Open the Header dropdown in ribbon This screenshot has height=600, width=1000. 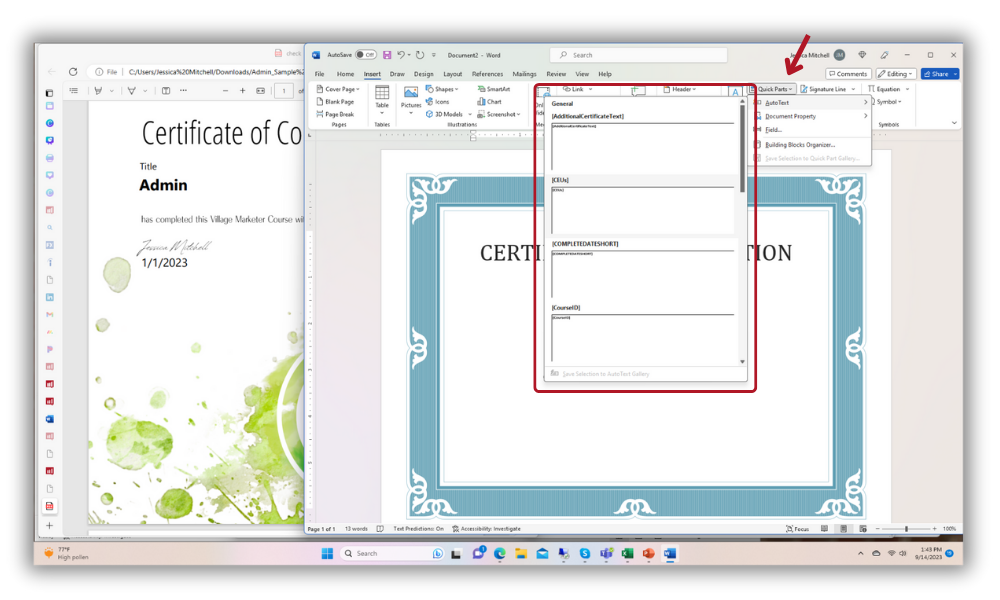tap(680, 89)
